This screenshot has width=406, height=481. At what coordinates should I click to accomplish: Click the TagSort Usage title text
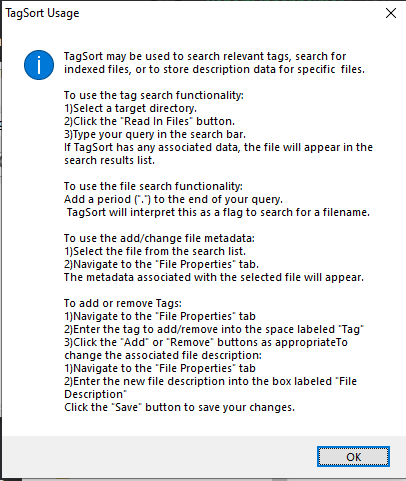[42, 13]
